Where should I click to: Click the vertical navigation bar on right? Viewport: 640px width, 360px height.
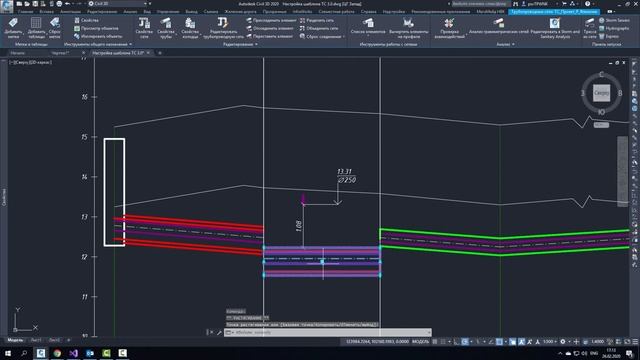(x=622, y=171)
